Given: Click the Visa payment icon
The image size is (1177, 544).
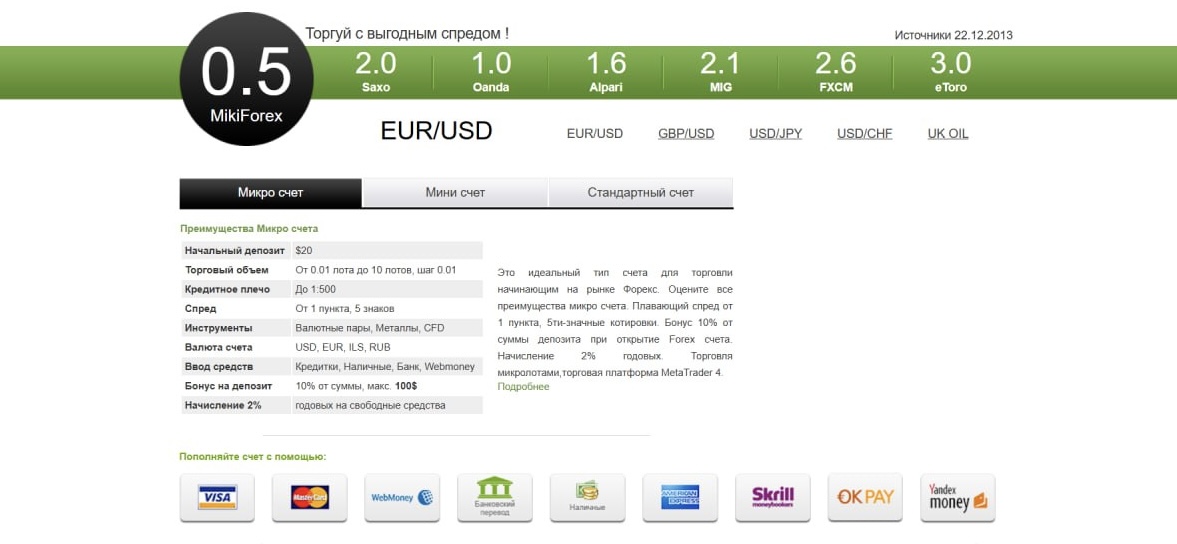Looking at the screenshot, I should pos(217,497).
